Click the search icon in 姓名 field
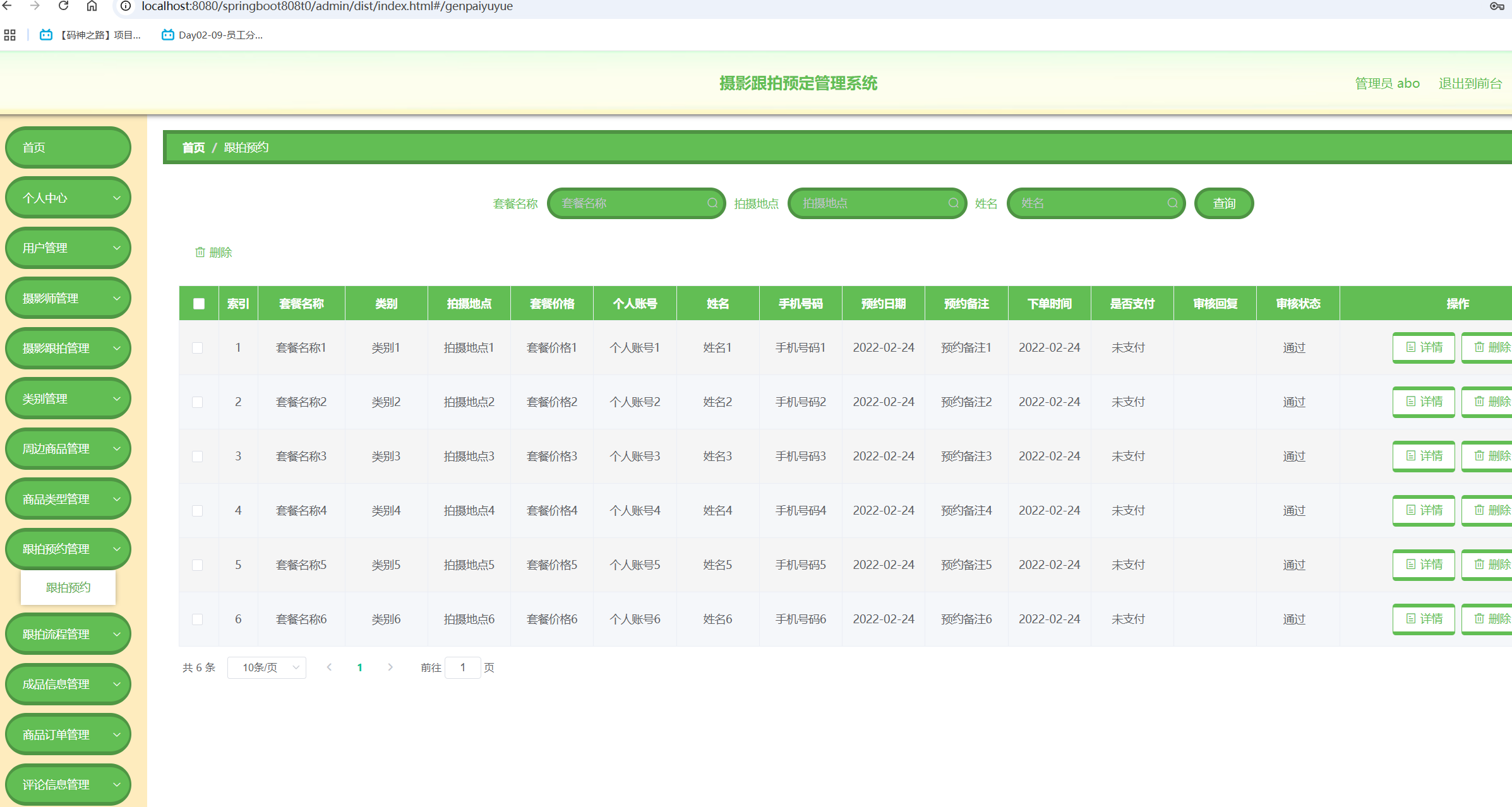Screen dimensions: 1512x807 (1172, 203)
